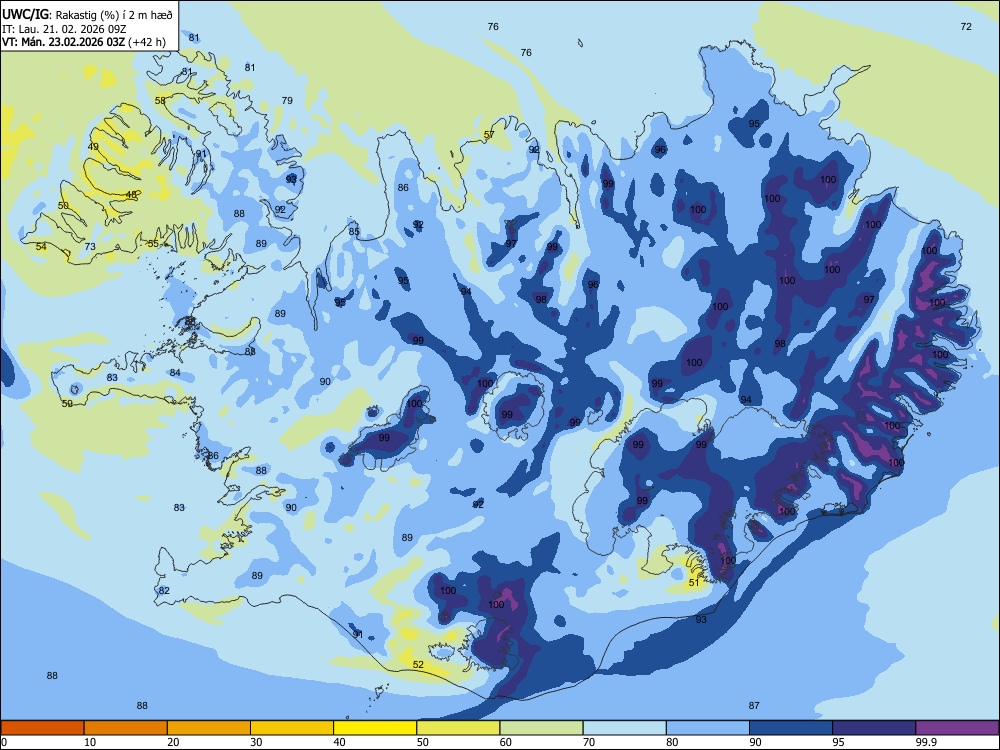The image size is (1000, 750).
Task: Click the map value '49'
Action: (93, 147)
